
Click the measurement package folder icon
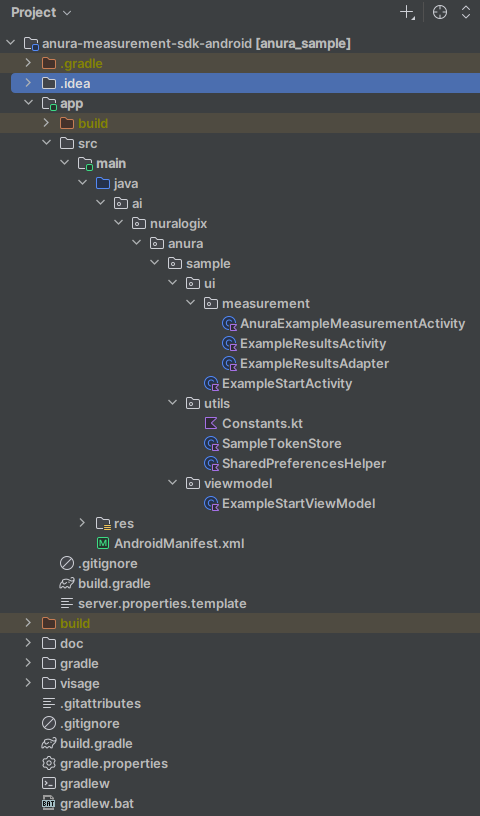pyautogui.click(x=211, y=303)
